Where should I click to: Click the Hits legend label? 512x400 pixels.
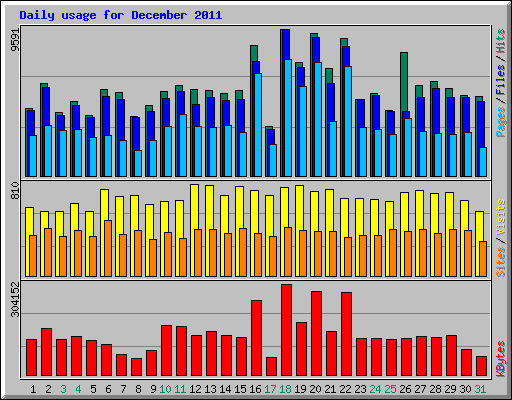501,41
